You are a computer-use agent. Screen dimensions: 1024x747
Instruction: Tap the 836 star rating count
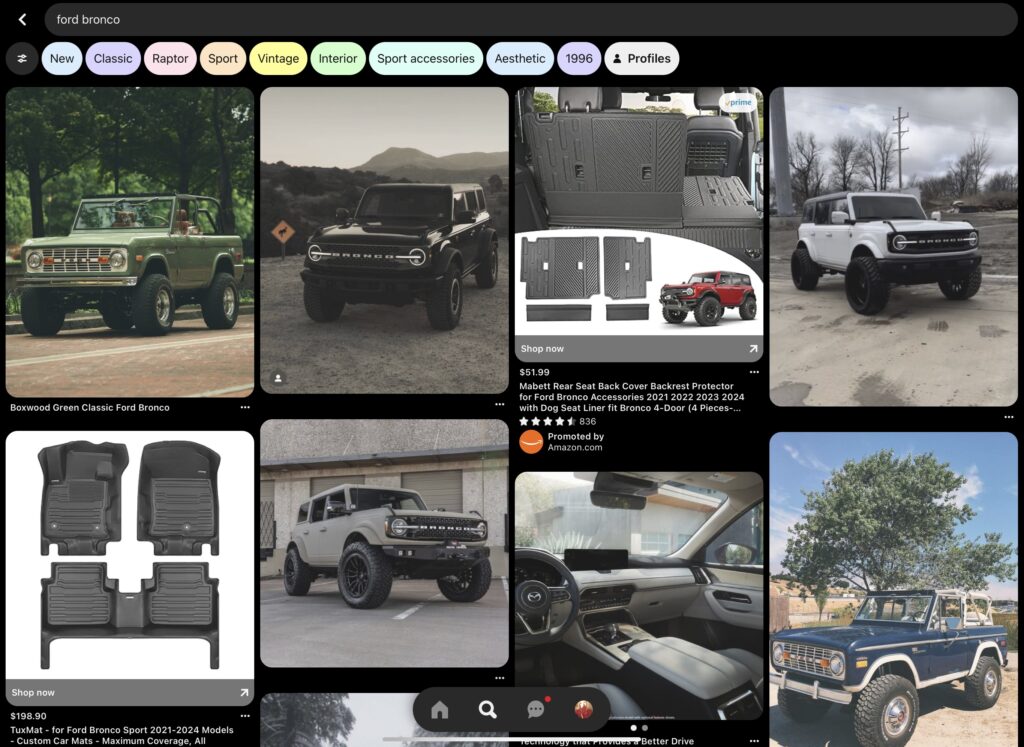[587, 422]
